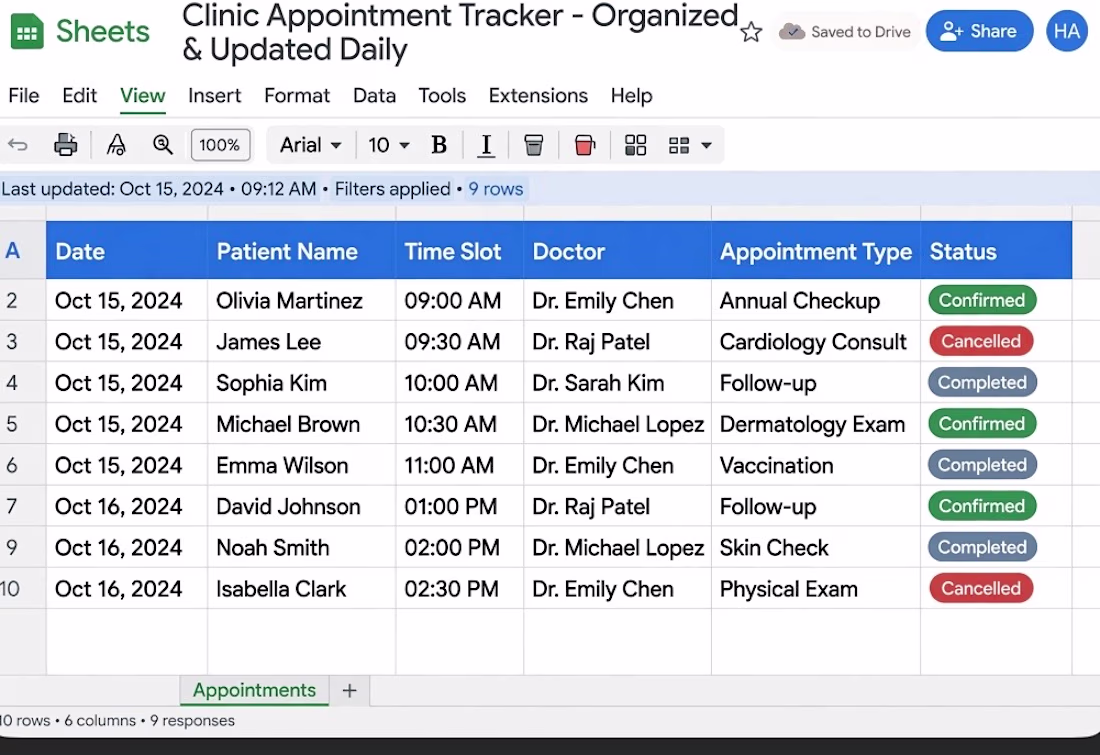Open the File menu
The height and width of the screenshot is (755, 1100).
(x=24, y=95)
